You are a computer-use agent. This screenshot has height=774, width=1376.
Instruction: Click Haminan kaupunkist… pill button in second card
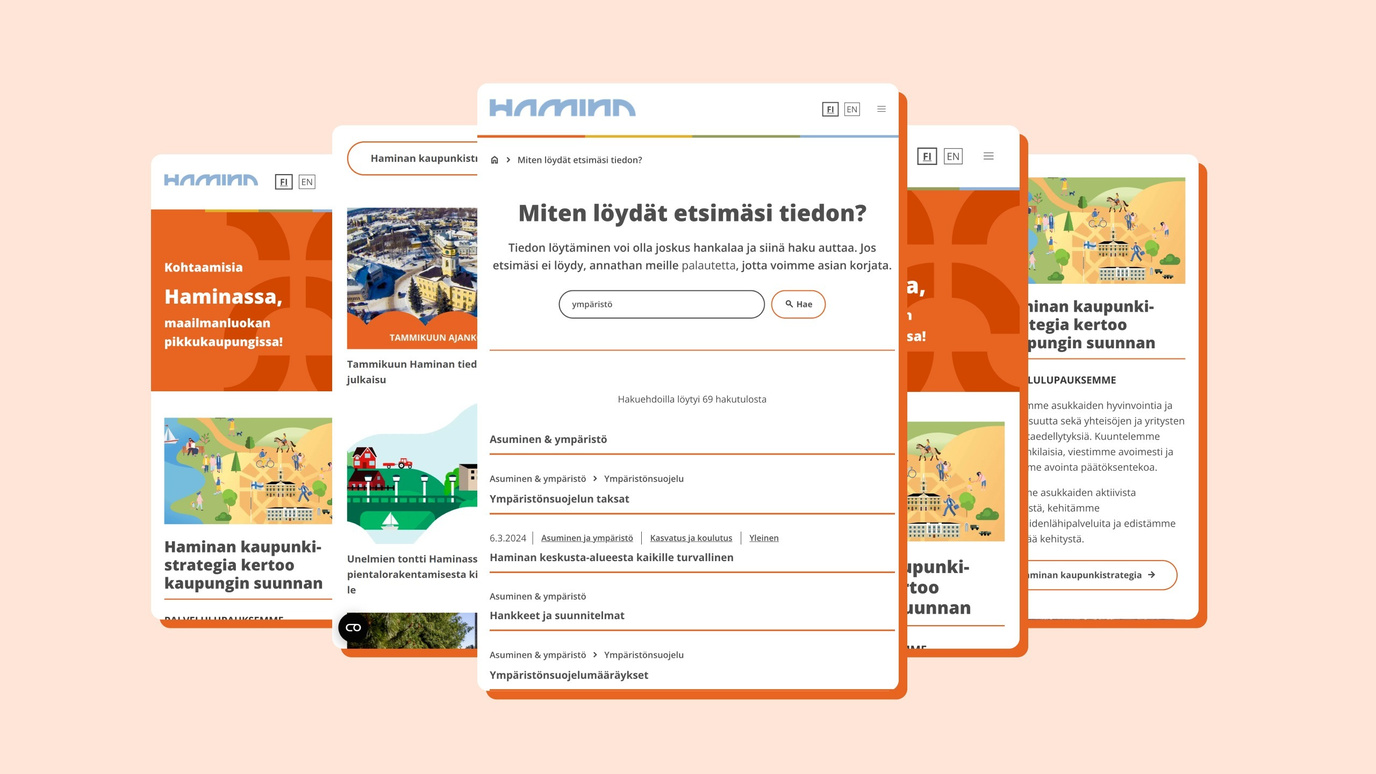(x=413, y=158)
